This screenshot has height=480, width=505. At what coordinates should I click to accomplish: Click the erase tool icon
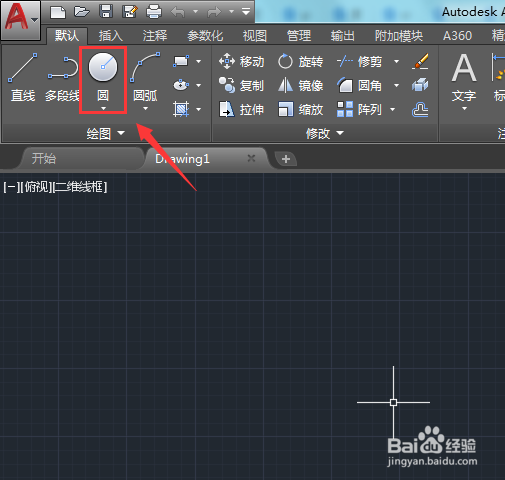420,62
